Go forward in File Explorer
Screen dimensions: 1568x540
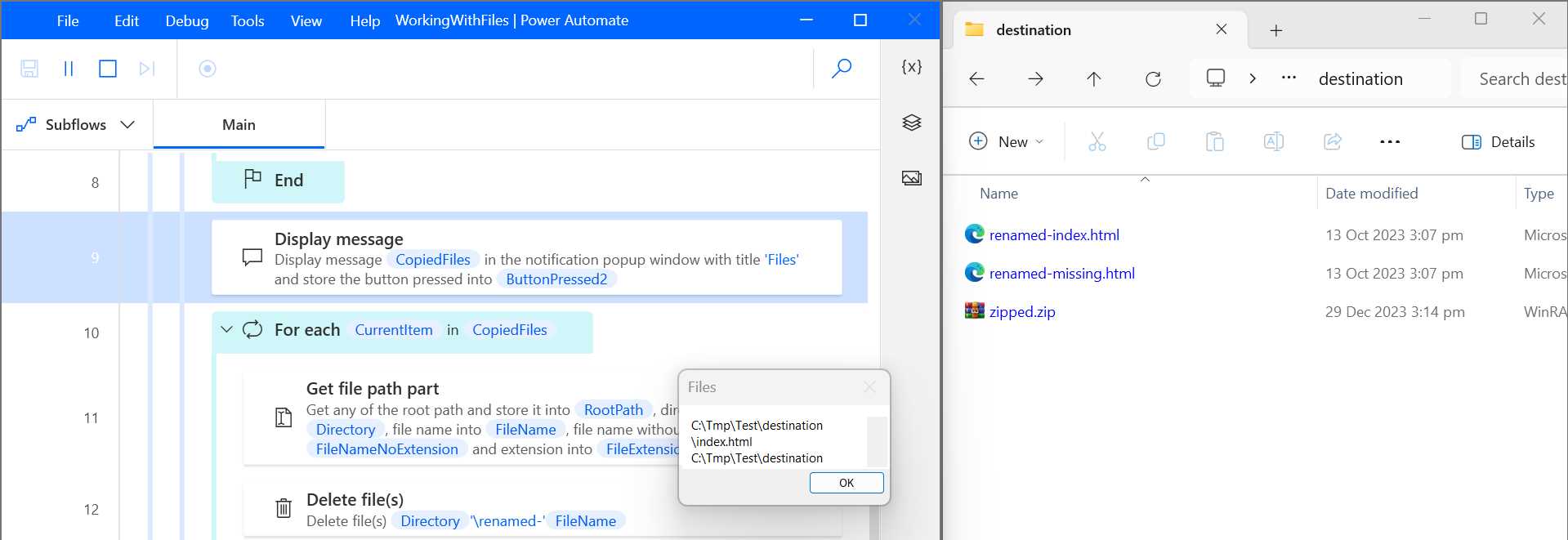point(1035,79)
